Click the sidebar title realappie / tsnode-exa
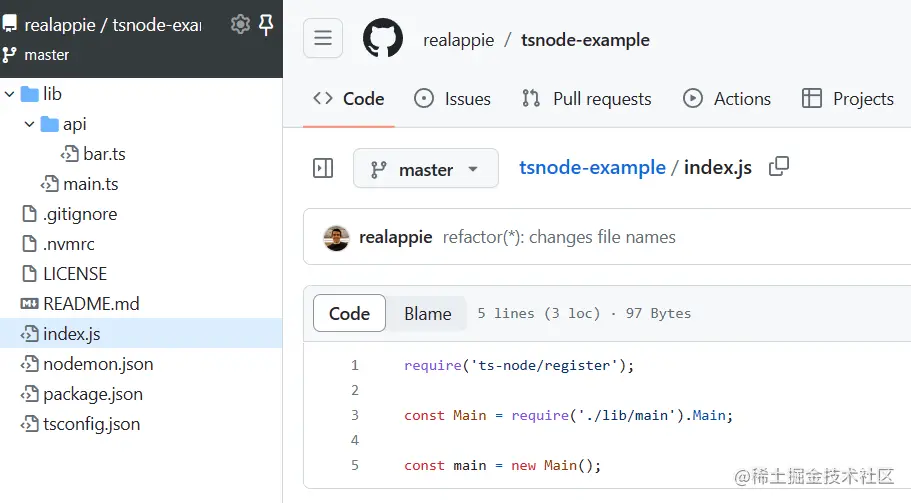Screen dimensions: 911x503 point(113,25)
